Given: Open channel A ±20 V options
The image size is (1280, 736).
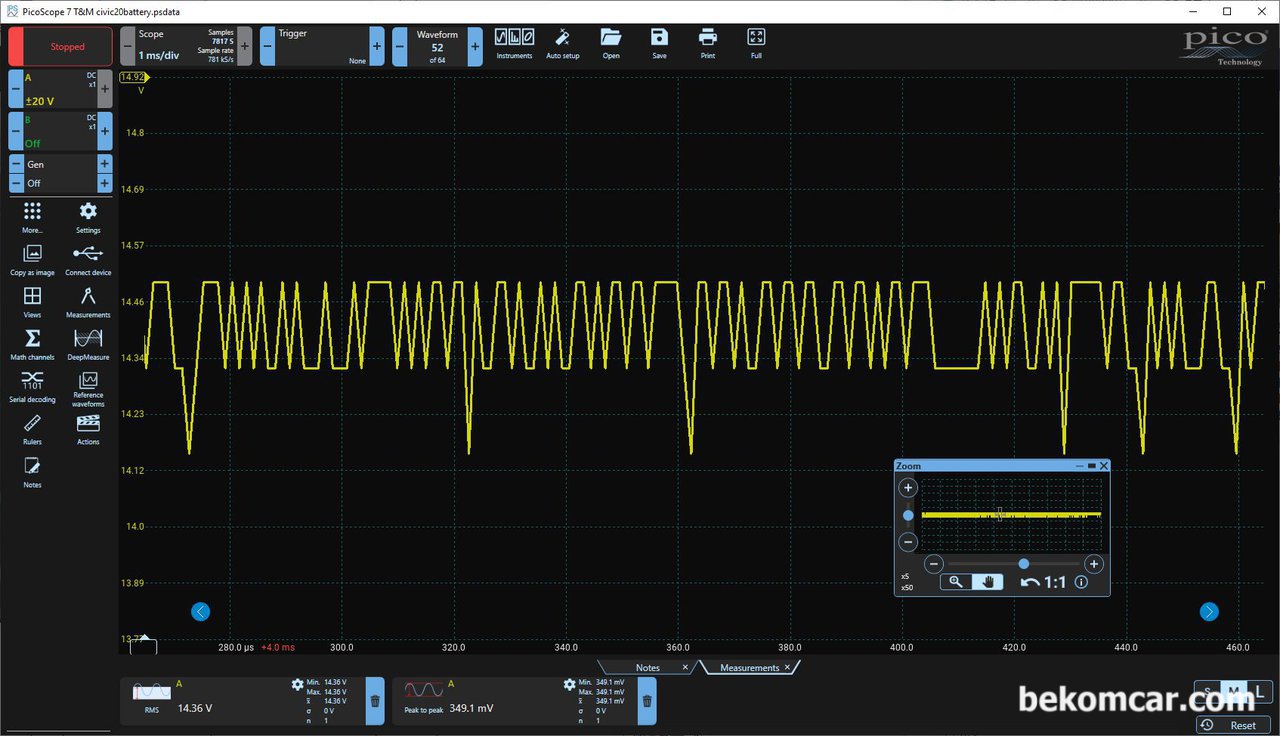Looking at the screenshot, I should pyautogui.click(x=60, y=89).
